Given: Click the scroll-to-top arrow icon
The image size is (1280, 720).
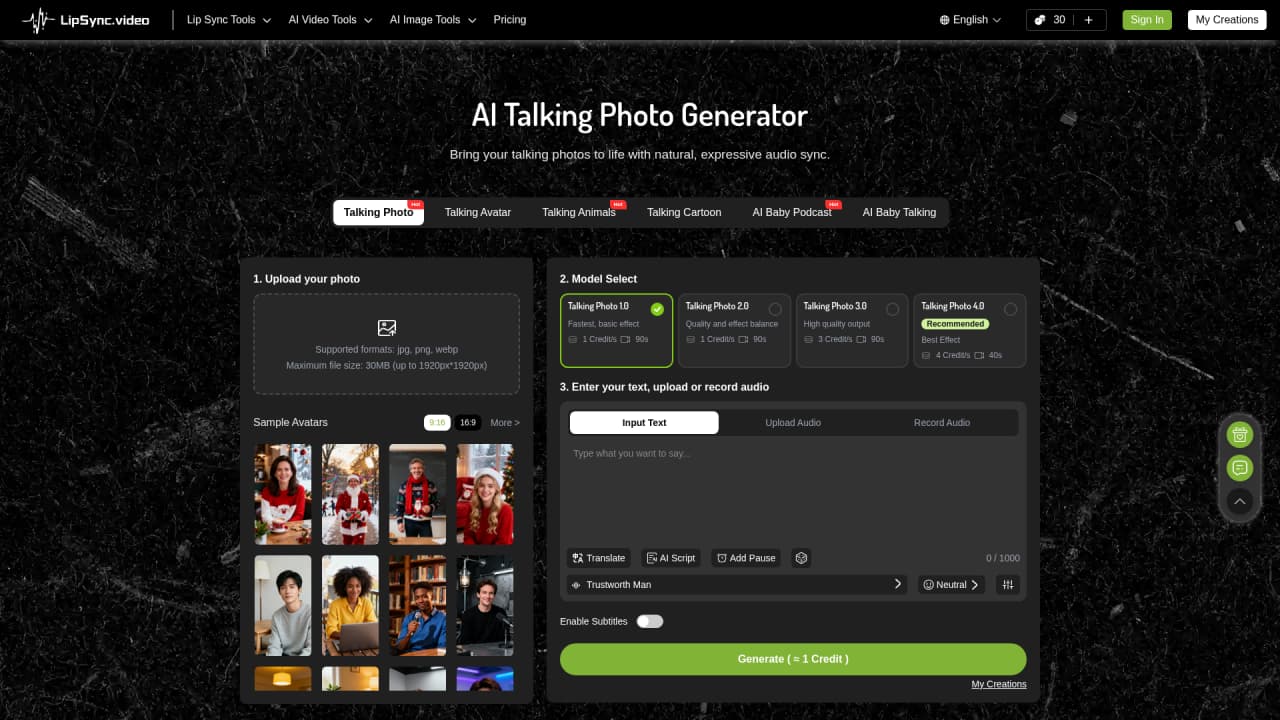Looking at the screenshot, I should [1240, 500].
